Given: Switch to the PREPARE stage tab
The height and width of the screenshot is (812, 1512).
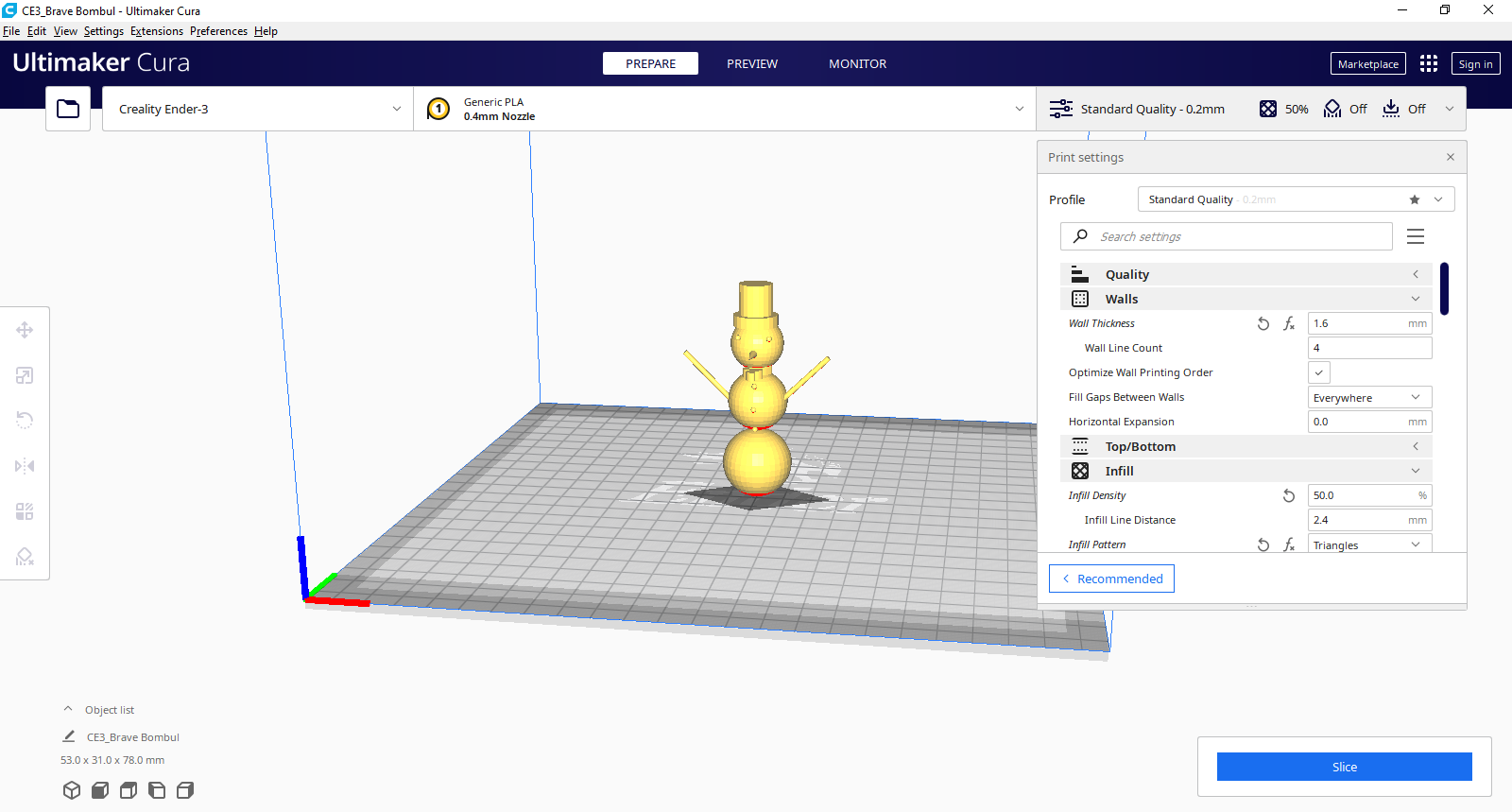Looking at the screenshot, I should click(x=650, y=63).
